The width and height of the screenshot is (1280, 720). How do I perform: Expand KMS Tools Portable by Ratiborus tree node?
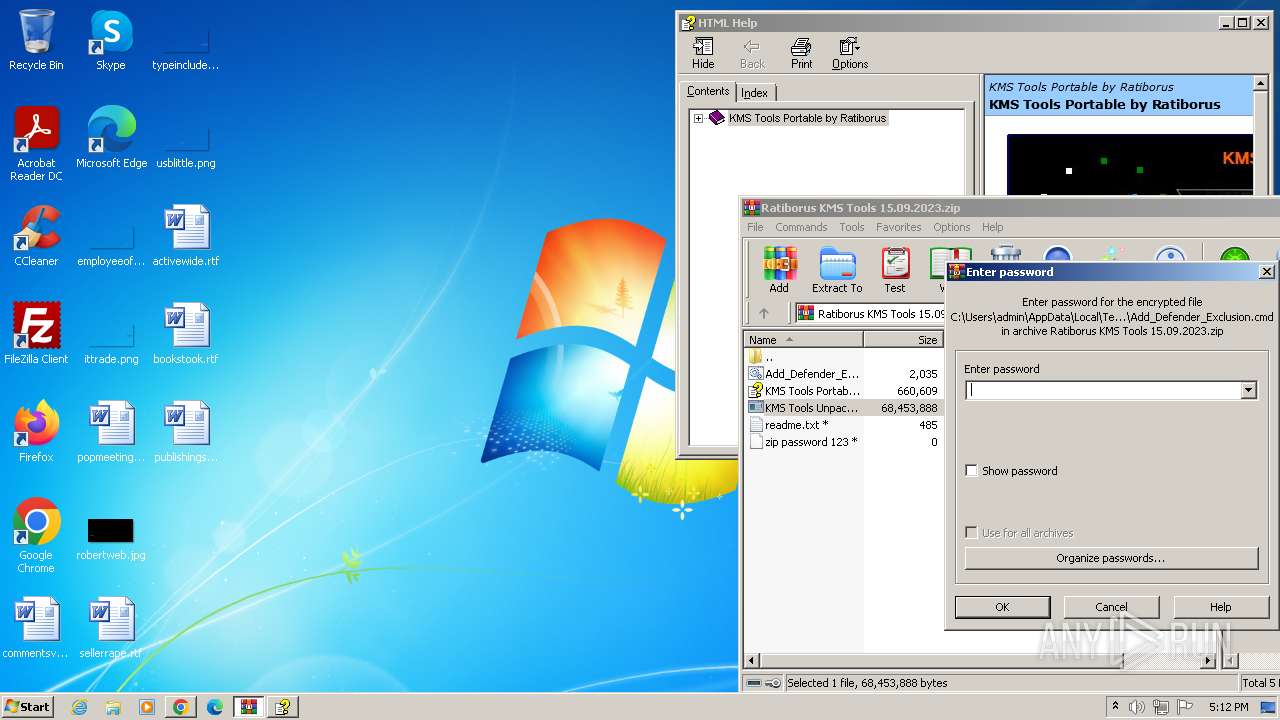pos(698,118)
